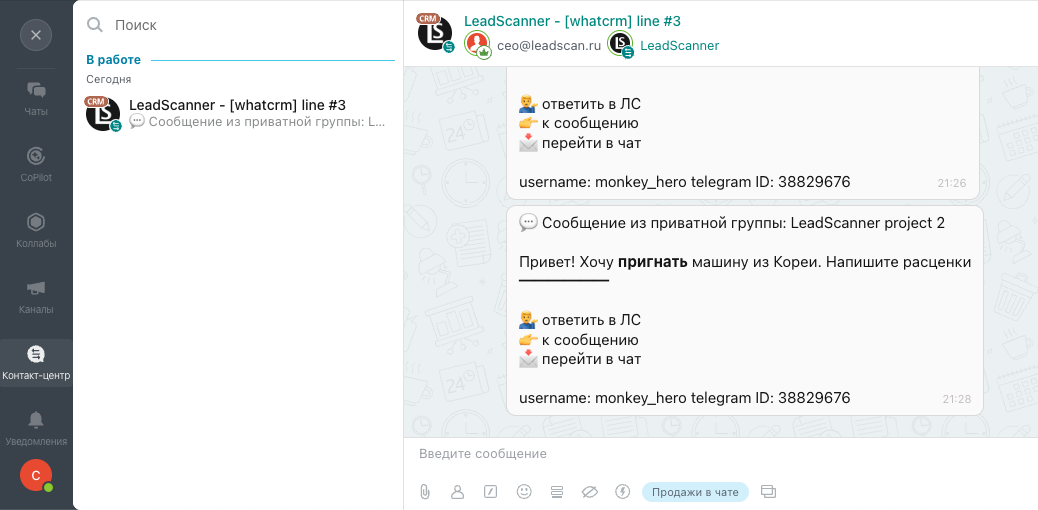Screen dimensions: 1038x510
Task: Open the slash command icon
Action: click(491, 492)
